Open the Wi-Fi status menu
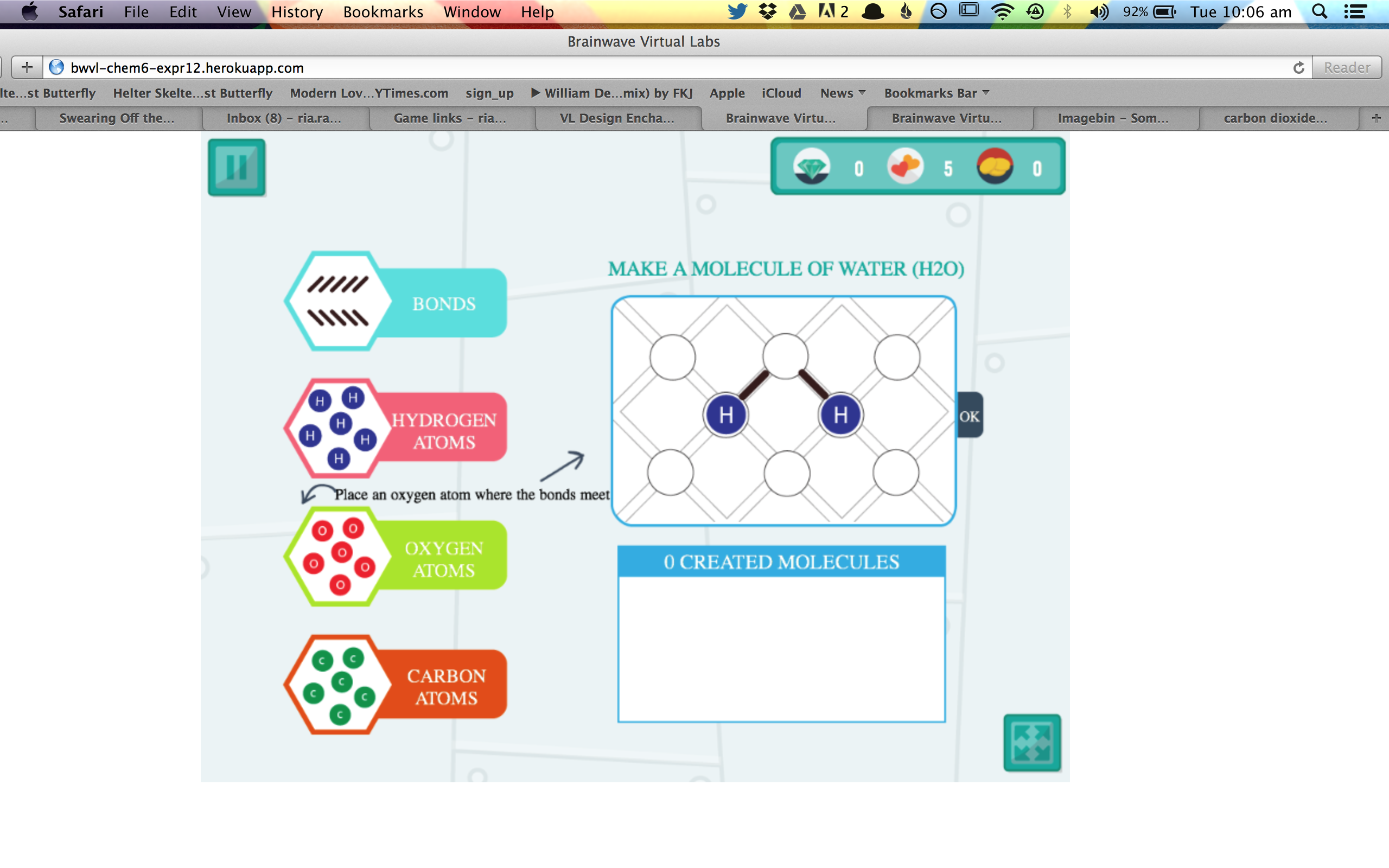 1002,11
